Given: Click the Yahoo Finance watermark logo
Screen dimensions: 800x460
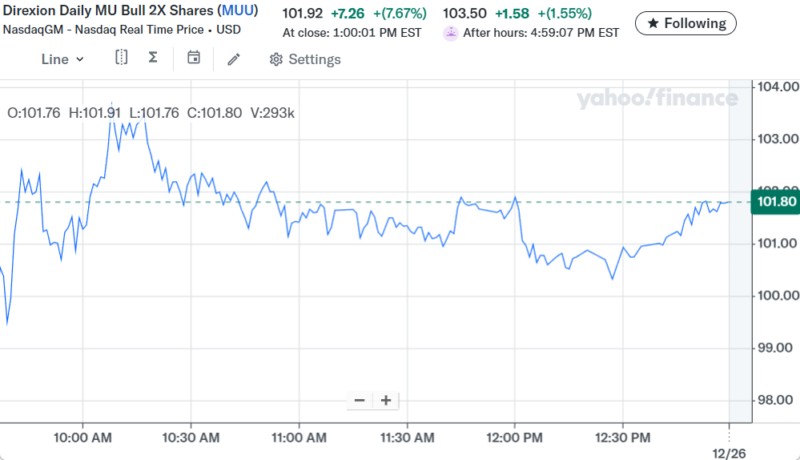Looking at the screenshot, I should (x=656, y=98).
